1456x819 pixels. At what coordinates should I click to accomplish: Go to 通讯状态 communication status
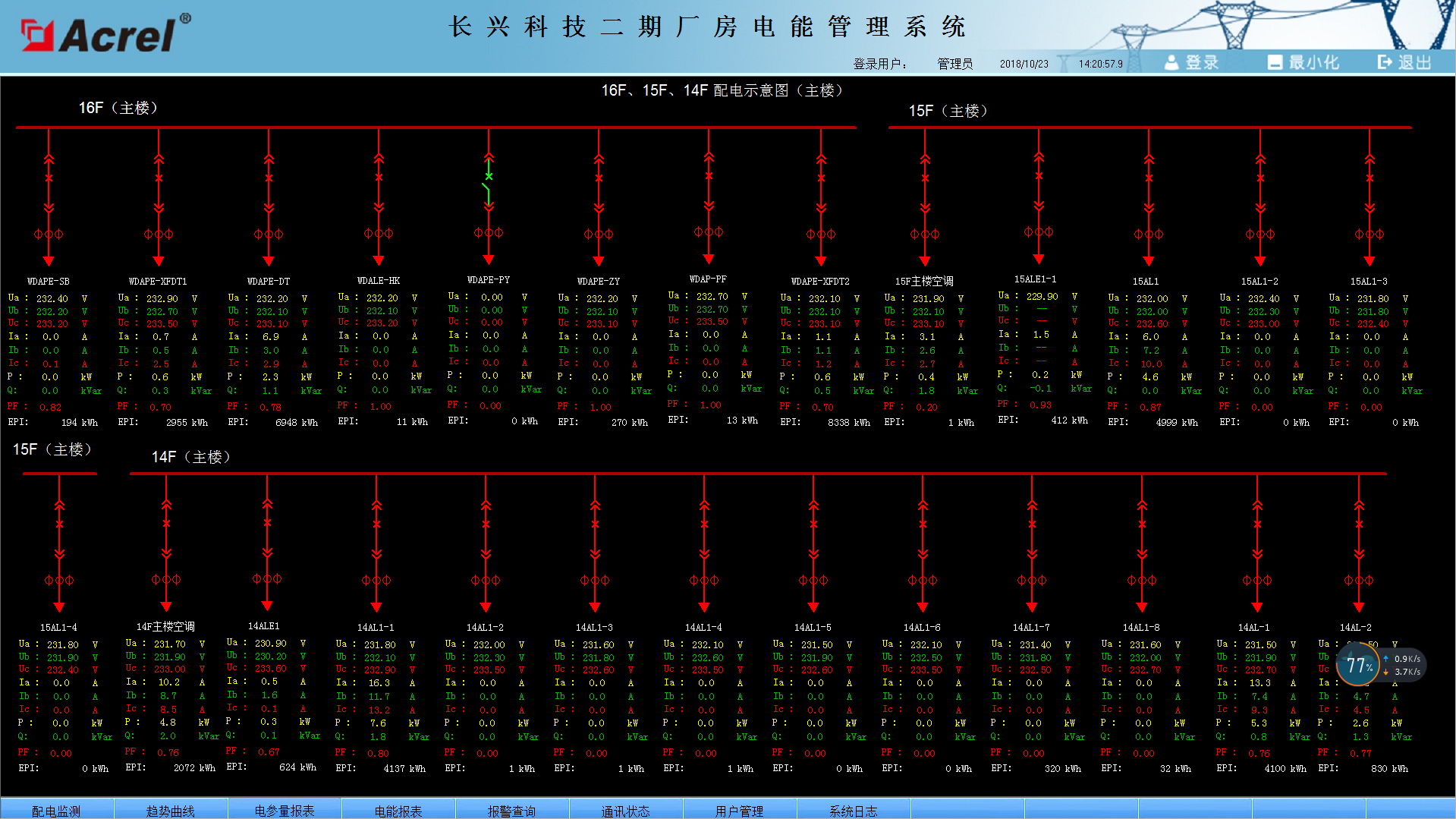pos(625,810)
